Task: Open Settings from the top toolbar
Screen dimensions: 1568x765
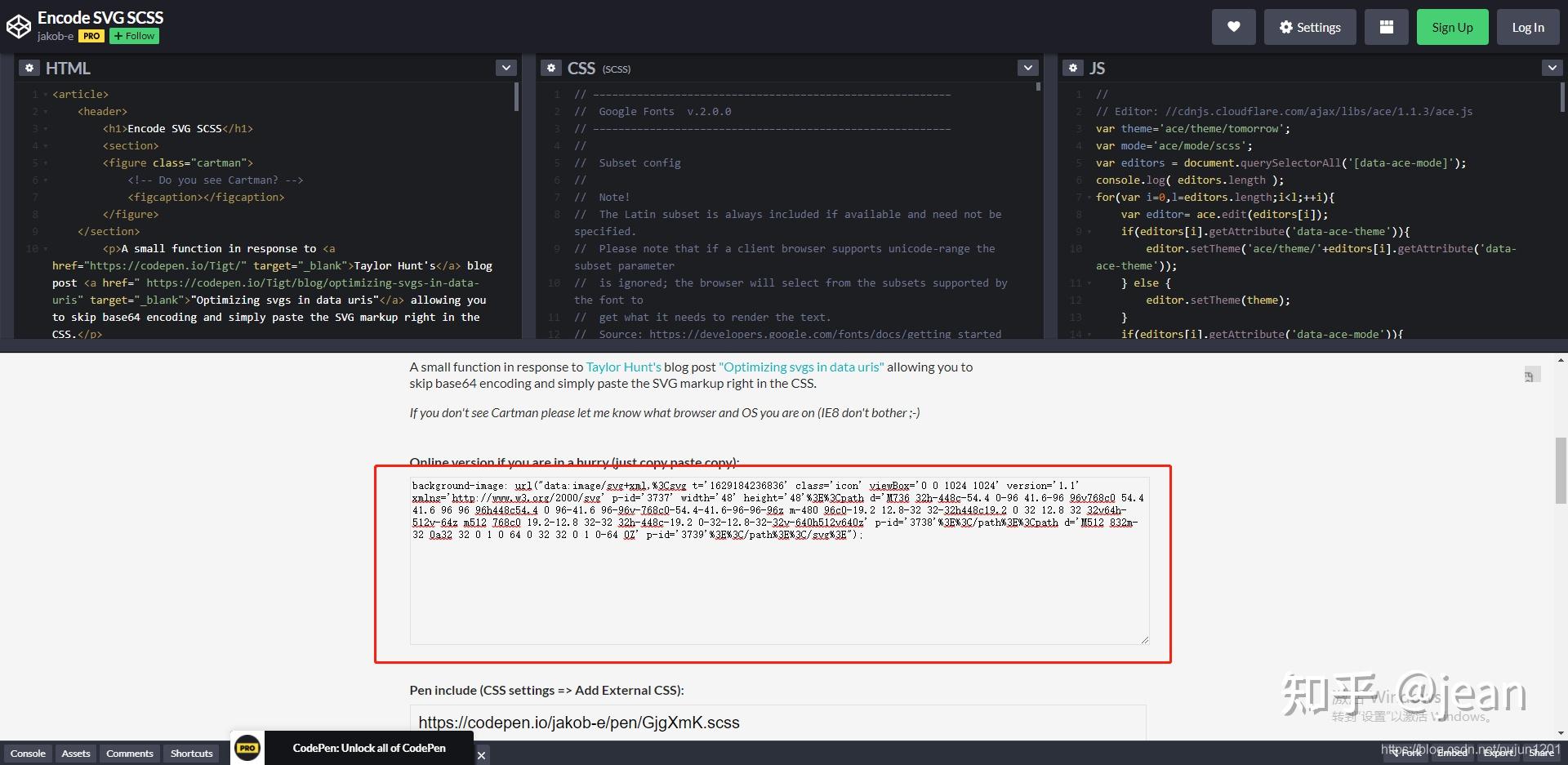Action: 1310,26
